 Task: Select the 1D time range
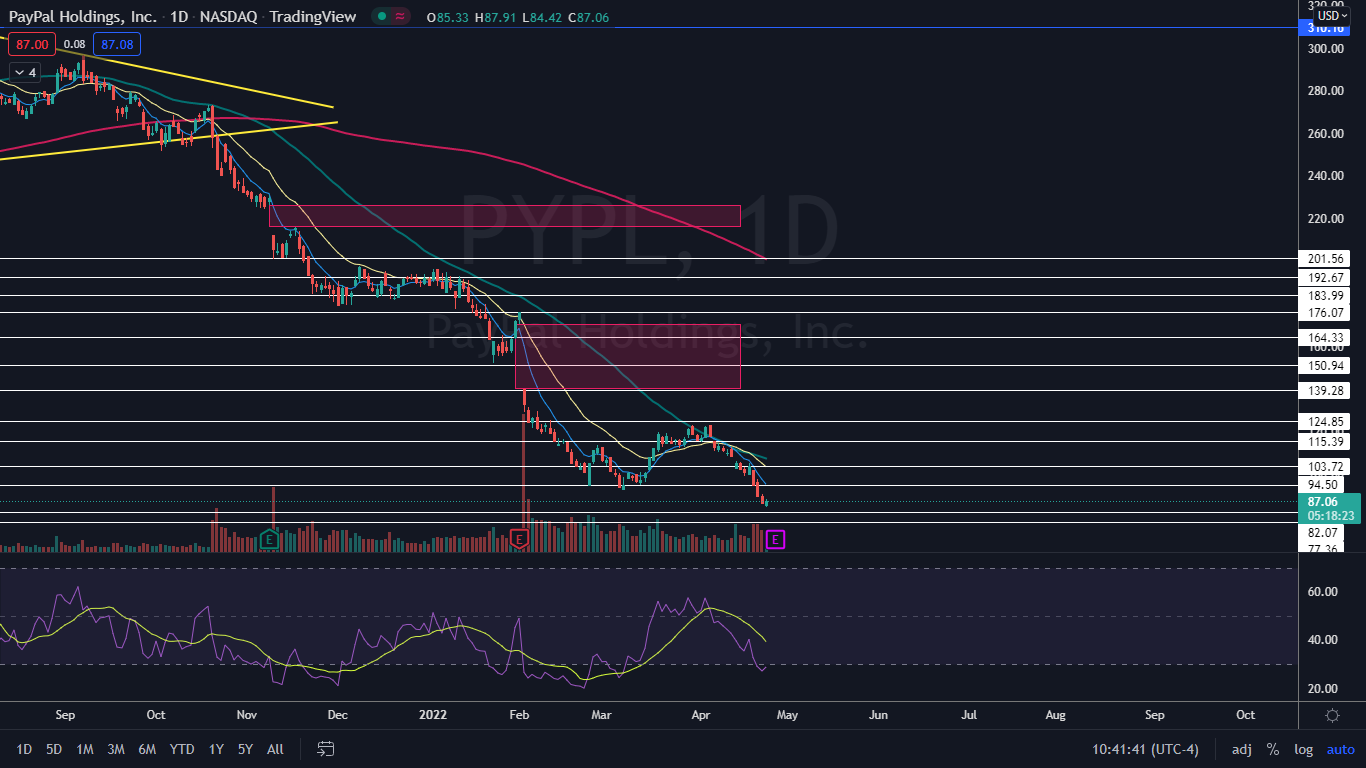click(24, 749)
